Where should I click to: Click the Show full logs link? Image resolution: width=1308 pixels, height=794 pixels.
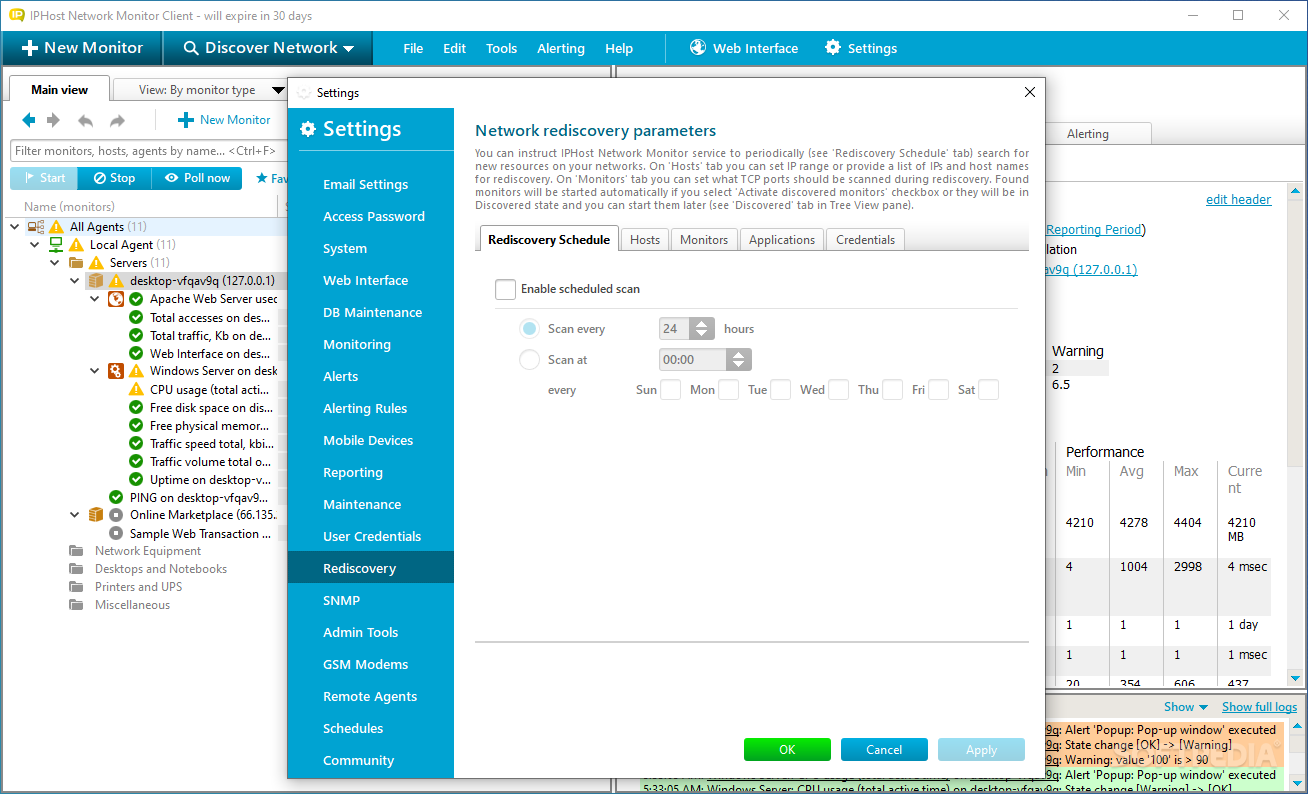pos(1259,707)
